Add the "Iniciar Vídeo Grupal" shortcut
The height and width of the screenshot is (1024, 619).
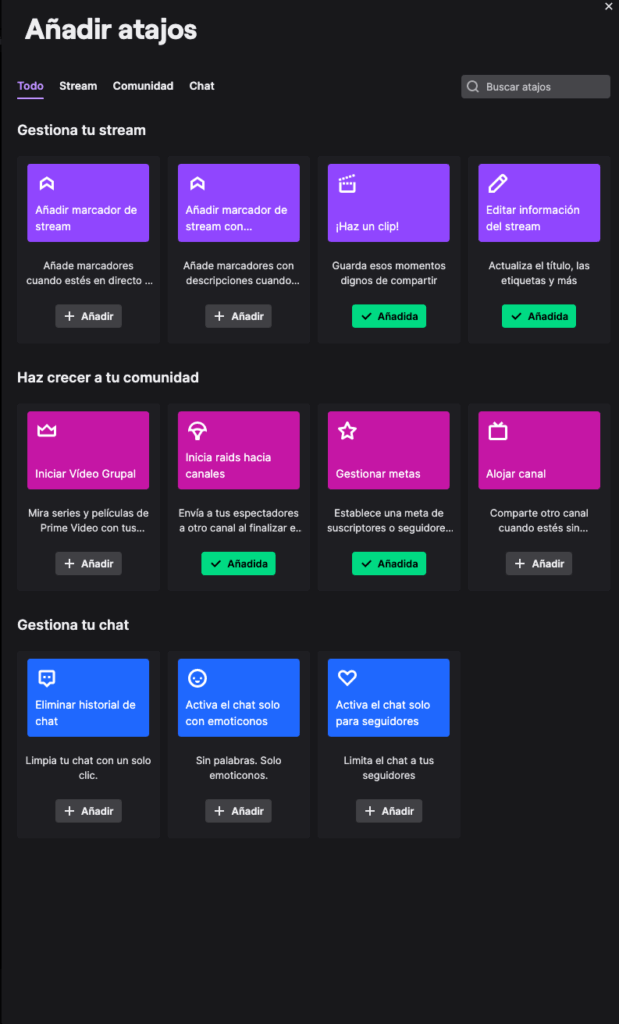pos(88,563)
